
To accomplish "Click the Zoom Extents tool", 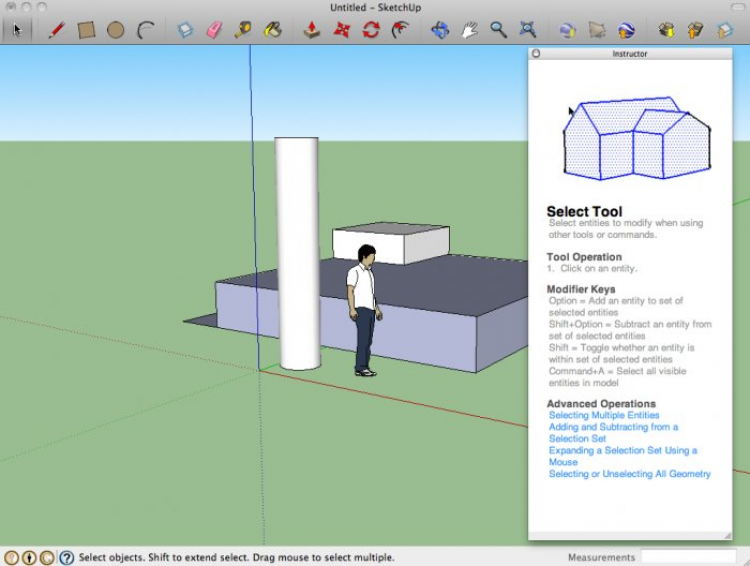I will (527, 30).
